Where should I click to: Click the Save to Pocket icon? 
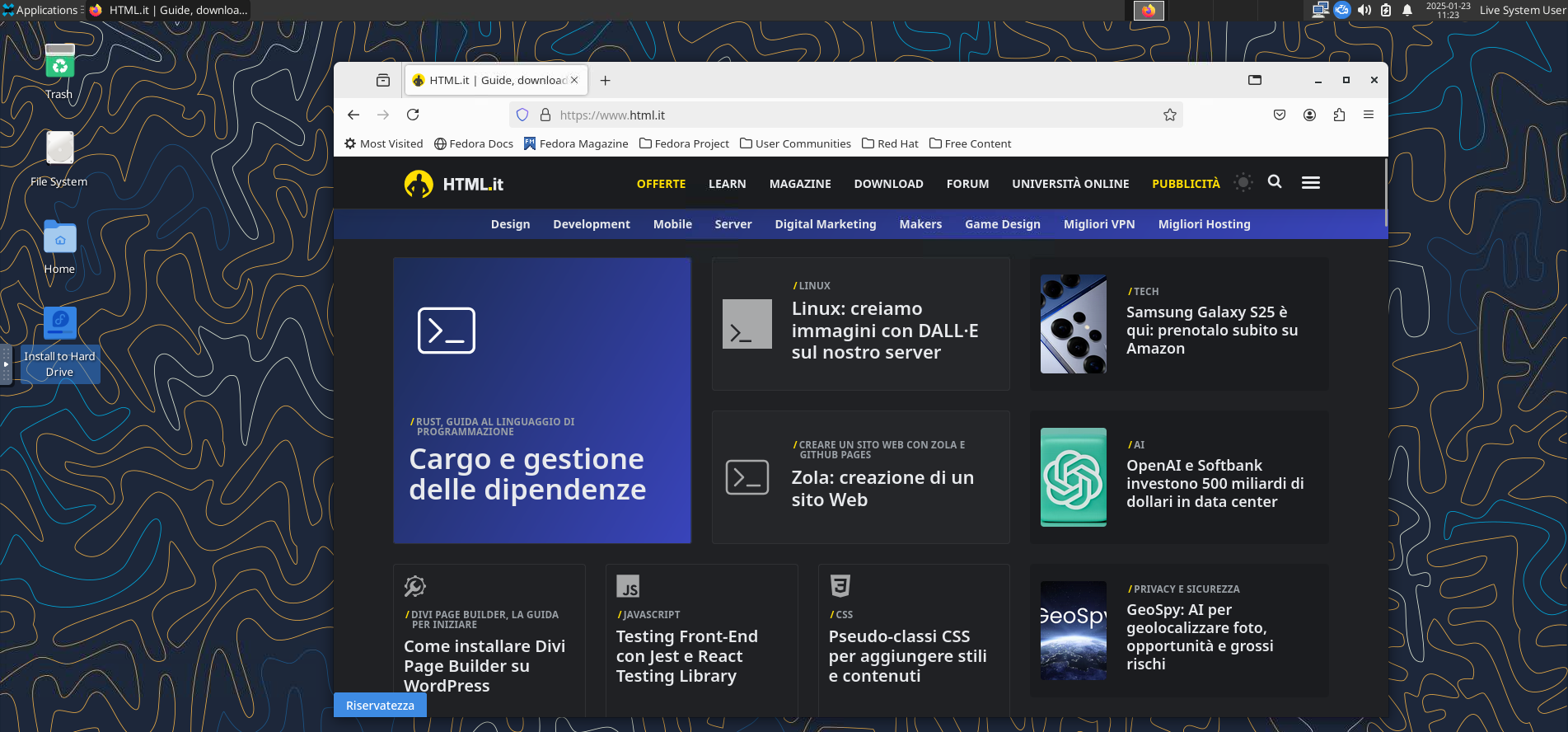(x=1280, y=115)
